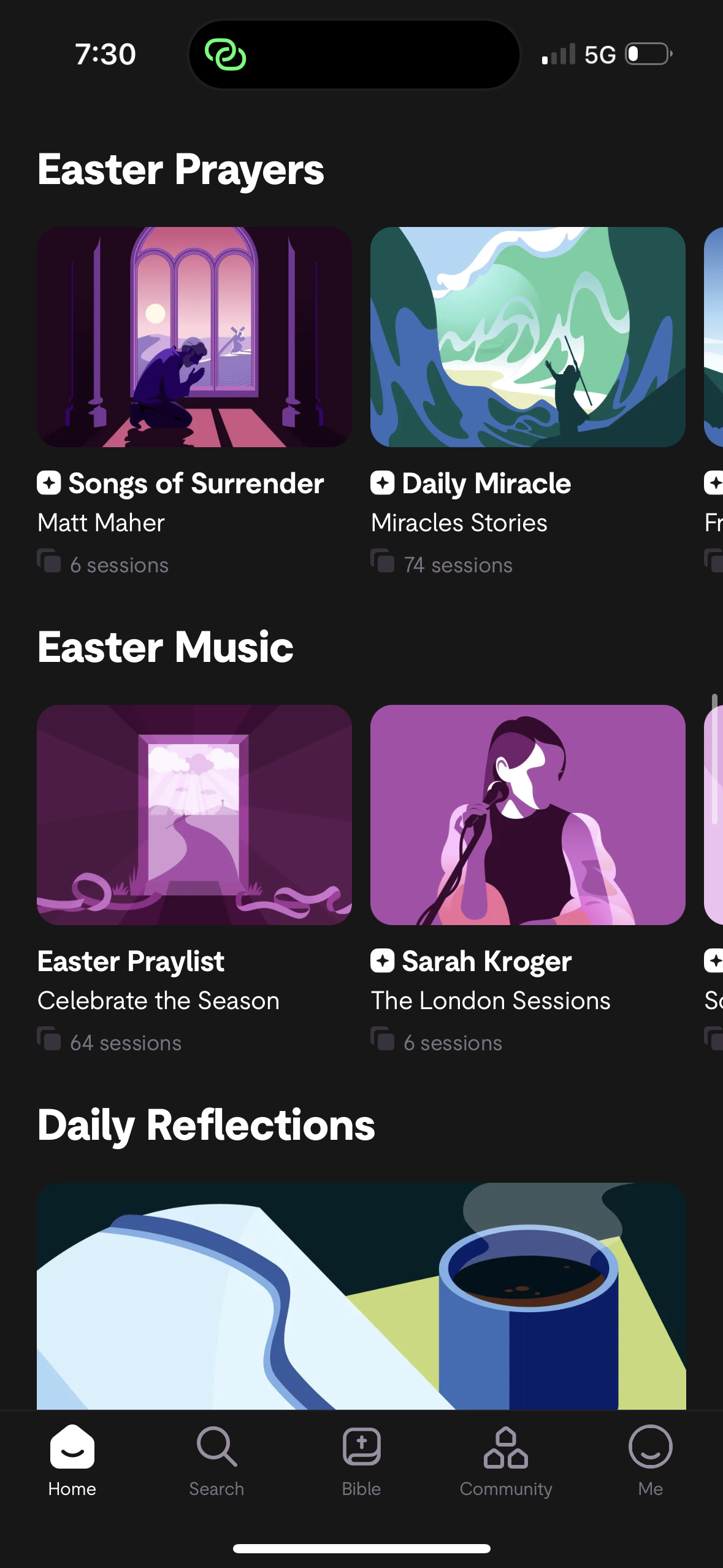The width and height of the screenshot is (723, 1568).
Task: Open the Community shapes icon
Action: point(506,1448)
